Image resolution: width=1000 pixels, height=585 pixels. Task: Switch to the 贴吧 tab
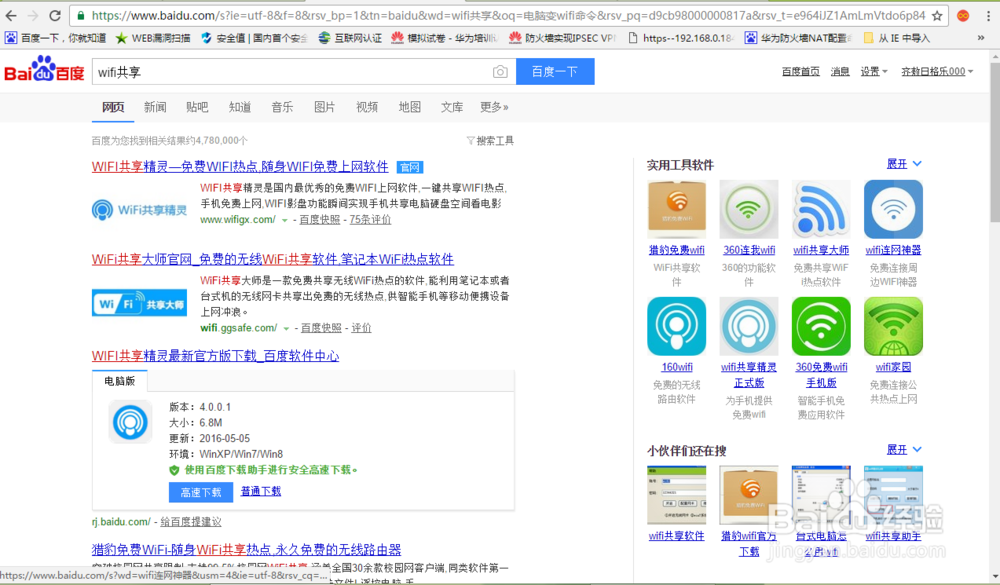click(x=197, y=107)
